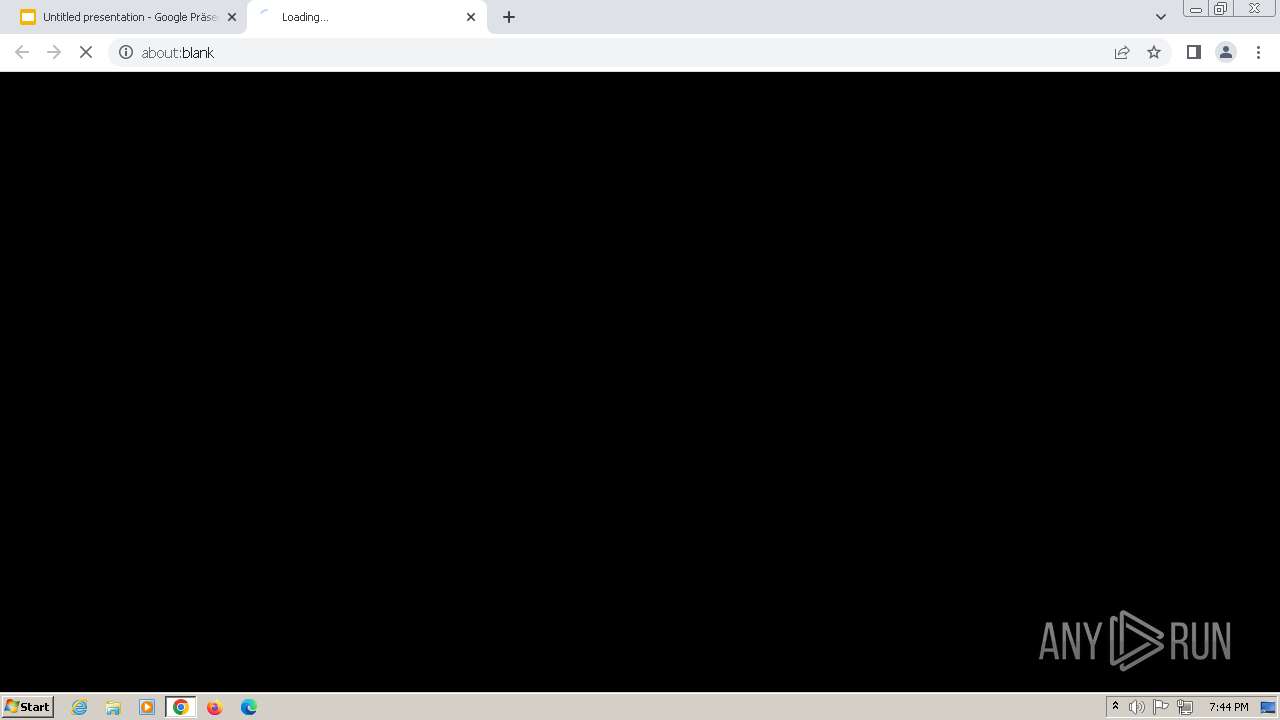1280x720 pixels.
Task: Open the Chrome three-dot menu
Action: tap(1259, 52)
